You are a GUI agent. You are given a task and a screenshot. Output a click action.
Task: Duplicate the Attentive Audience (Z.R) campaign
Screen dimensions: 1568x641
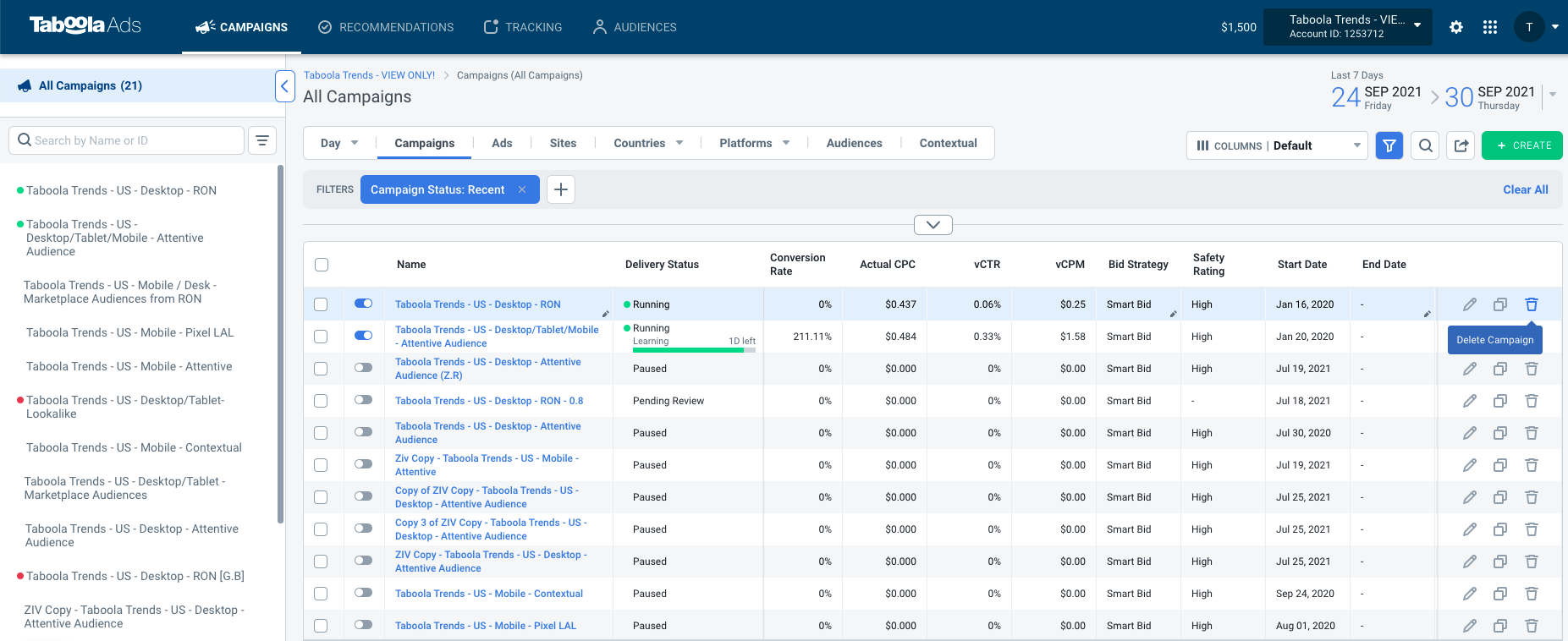(x=1500, y=369)
